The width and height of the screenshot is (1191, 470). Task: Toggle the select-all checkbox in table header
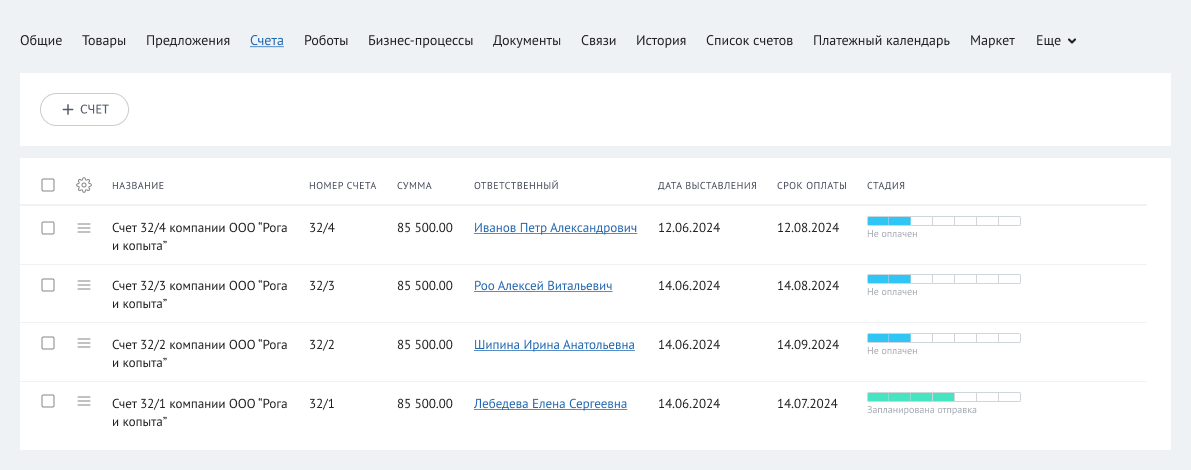[x=48, y=185]
